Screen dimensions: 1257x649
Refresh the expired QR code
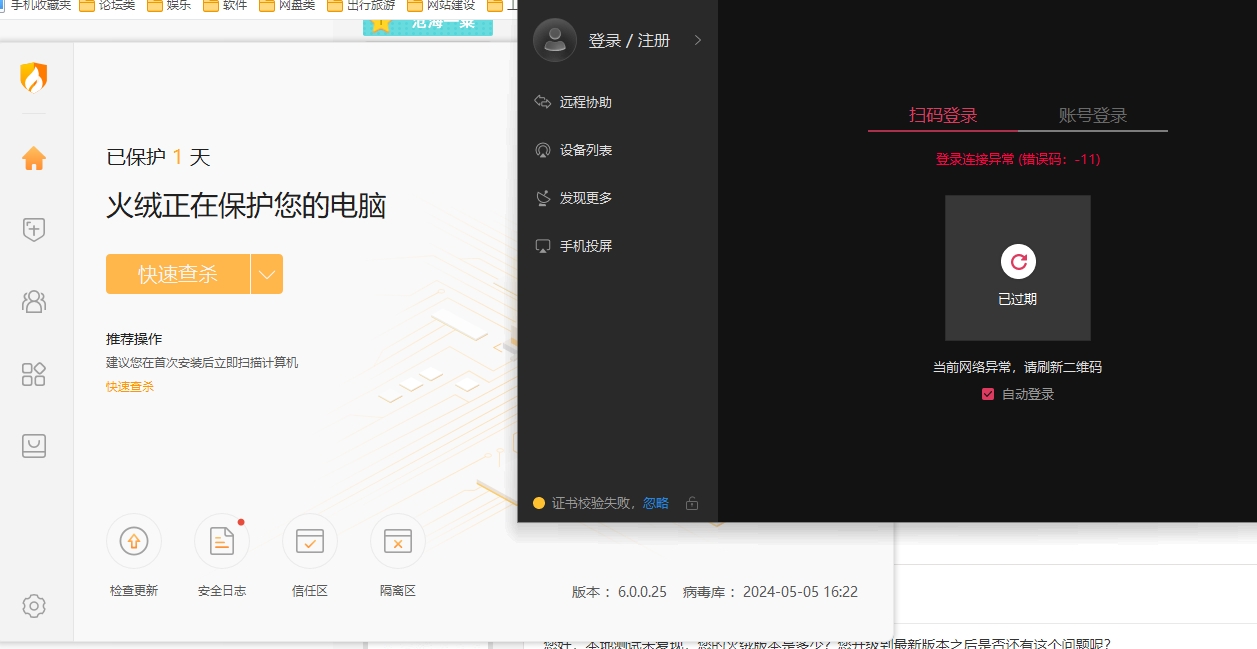coord(1017,262)
